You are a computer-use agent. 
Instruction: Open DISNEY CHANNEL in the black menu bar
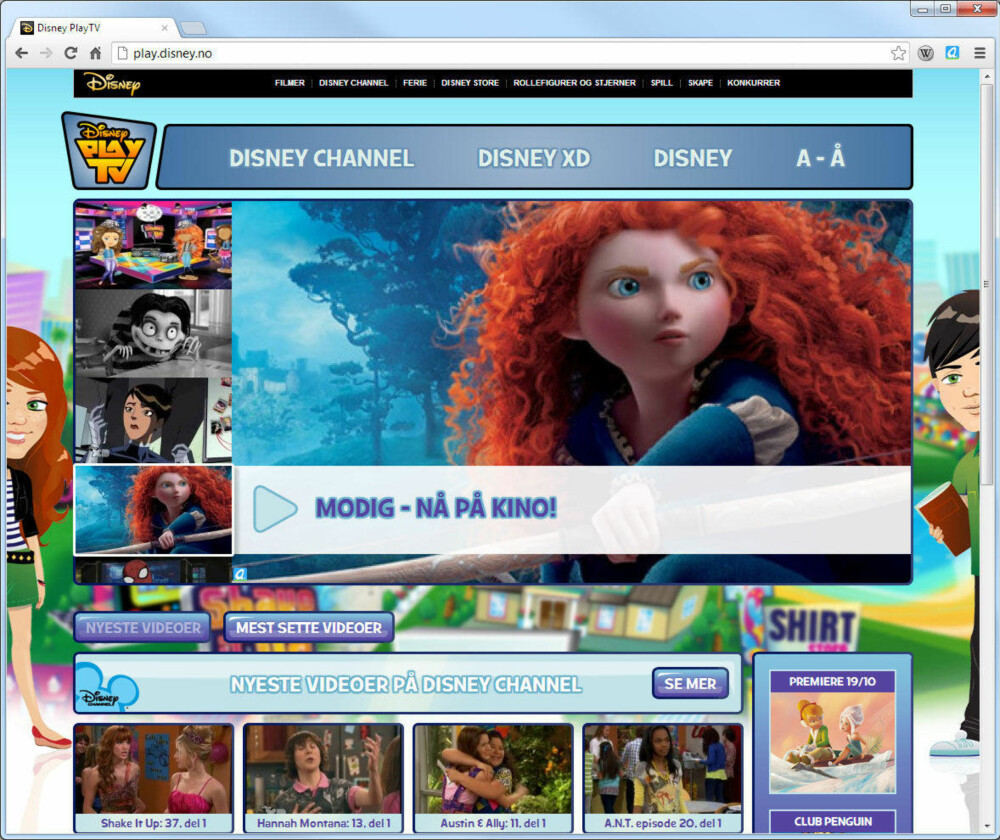point(353,83)
